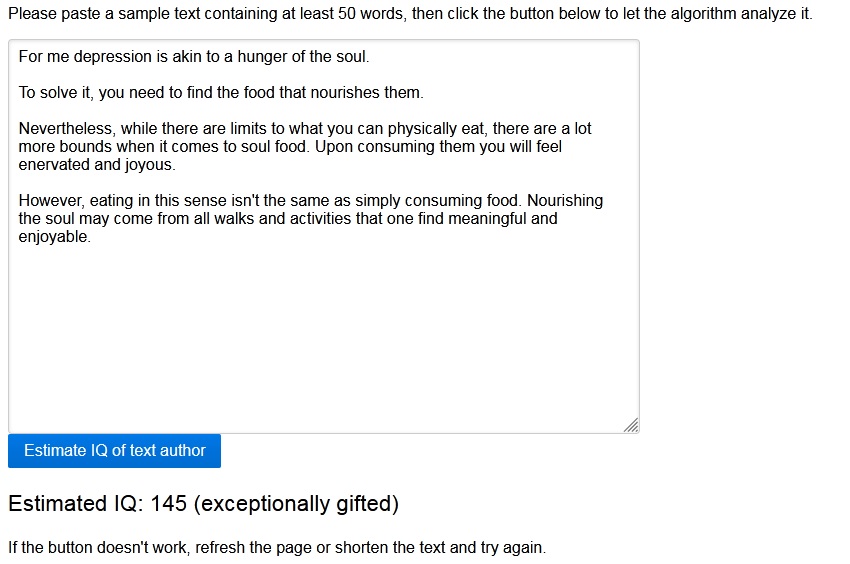Click the word "enervated" in the sample

click(x=54, y=165)
